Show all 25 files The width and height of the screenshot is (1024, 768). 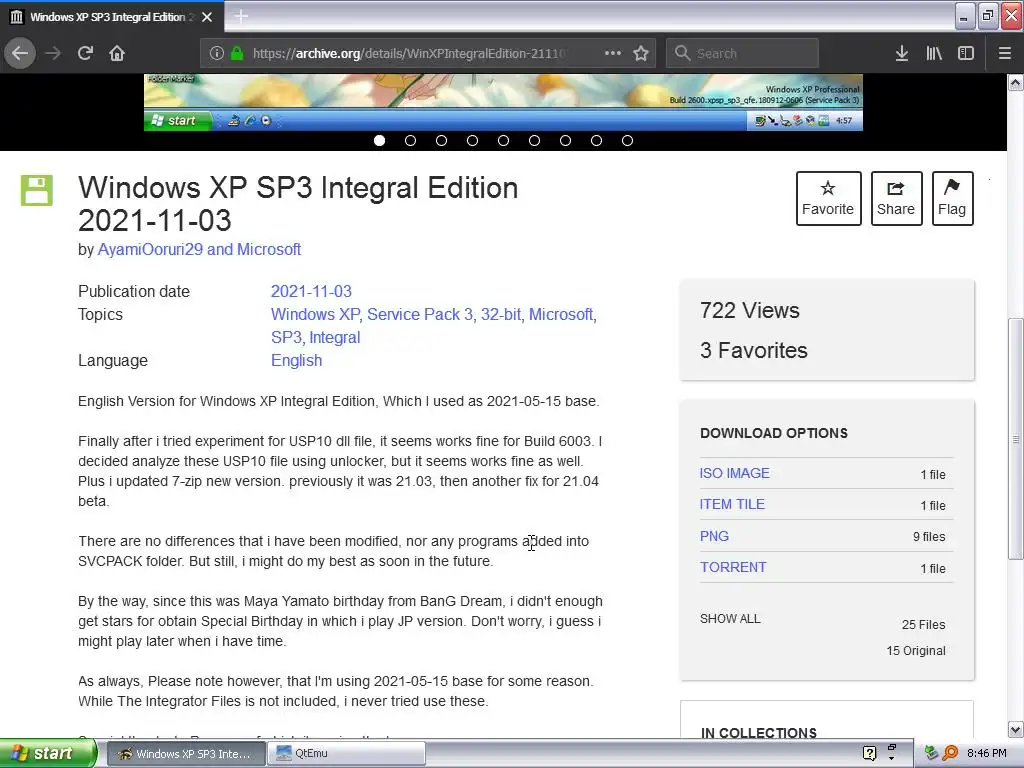pos(729,618)
